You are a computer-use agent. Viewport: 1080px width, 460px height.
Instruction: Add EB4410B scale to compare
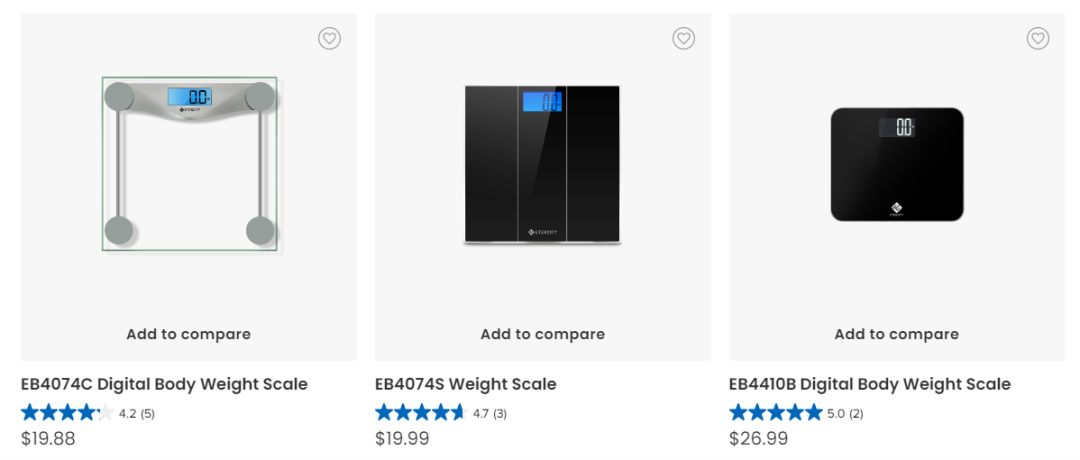[x=896, y=334]
